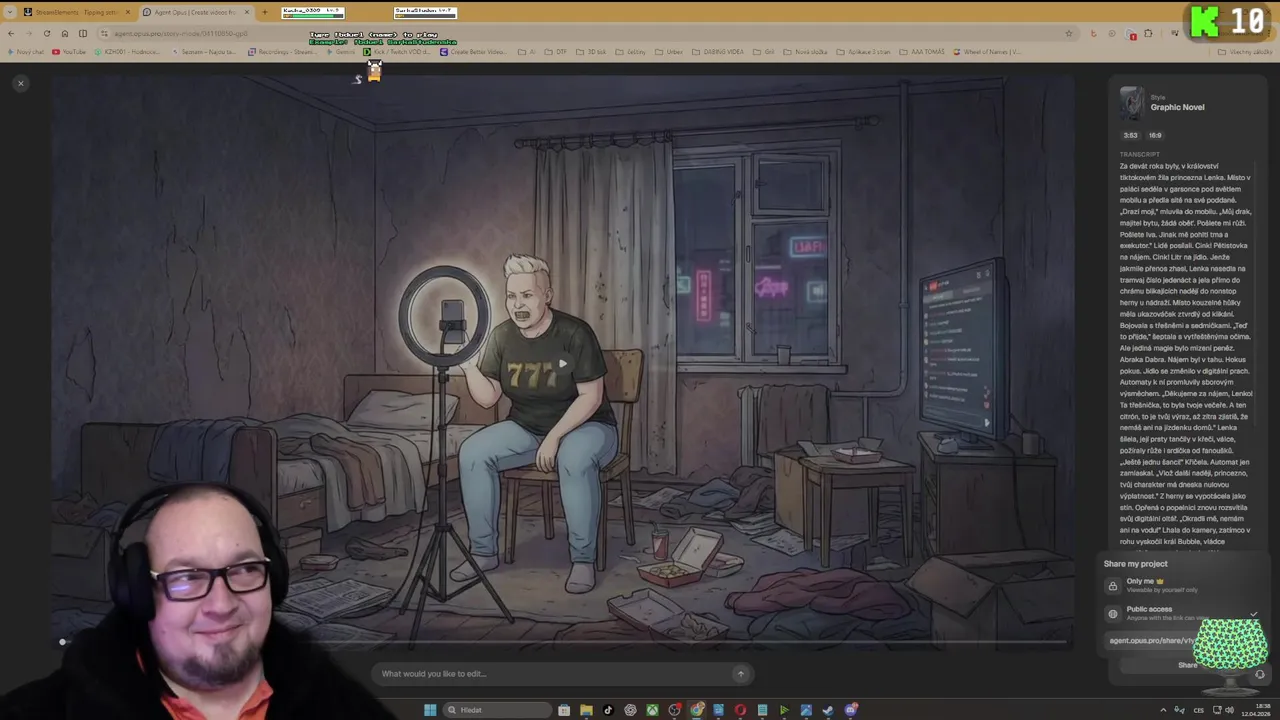Click the 3:53 duration label
Screen dimensions: 1280x720
tap(1130, 135)
